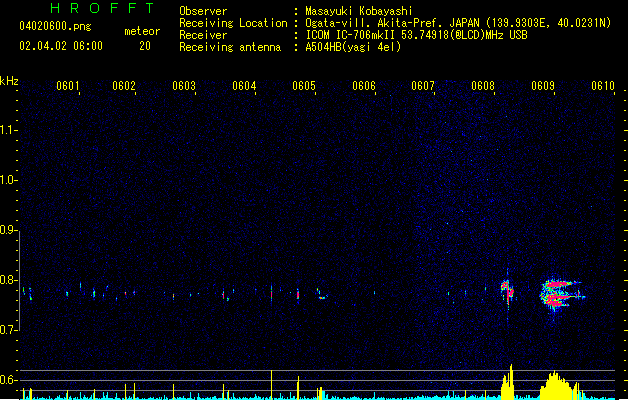Select the antenna value A504HB(yagi 4el)
The width and height of the screenshot is (629, 400).
click(353, 47)
